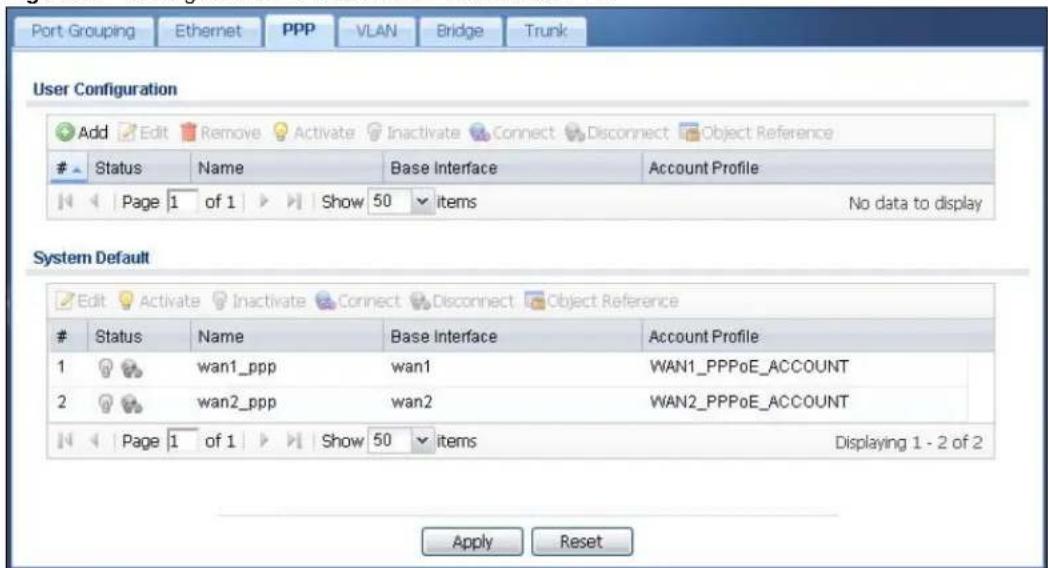This screenshot has width=1048, height=568.
Task: Click Status column header in User Configuration
Action: [139, 168]
